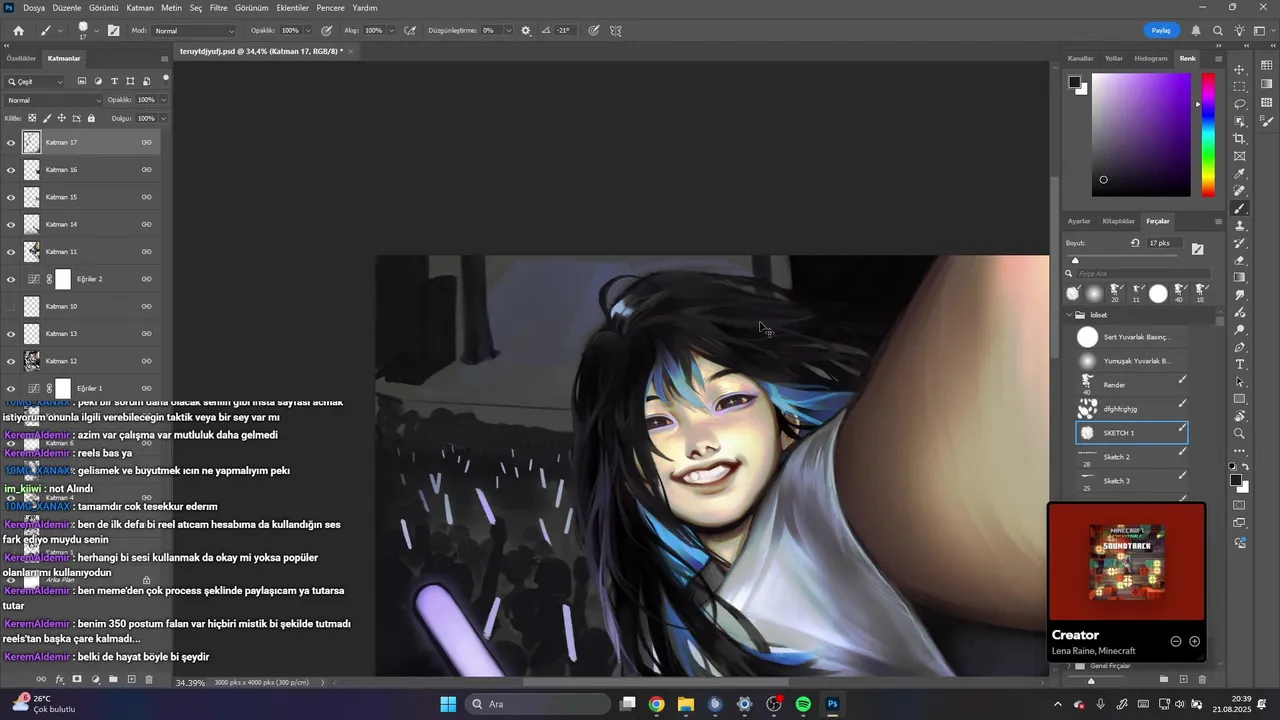
Task: Open Akış flow dropdown arrow
Action: [391, 31]
